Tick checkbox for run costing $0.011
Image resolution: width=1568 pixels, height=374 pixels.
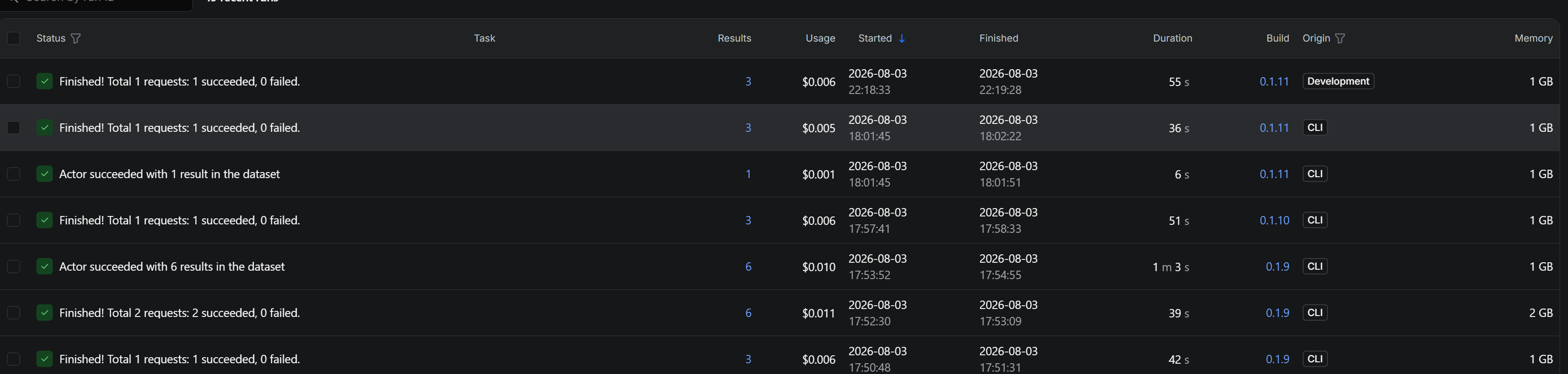click(x=14, y=312)
